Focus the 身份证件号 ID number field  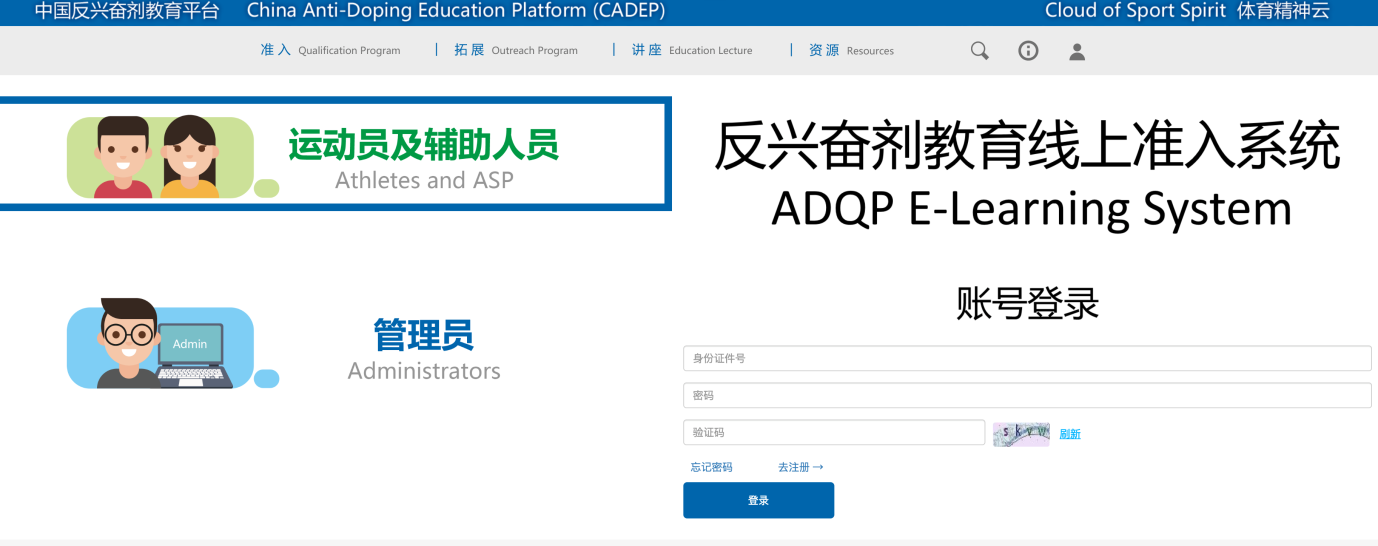click(x=1027, y=358)
